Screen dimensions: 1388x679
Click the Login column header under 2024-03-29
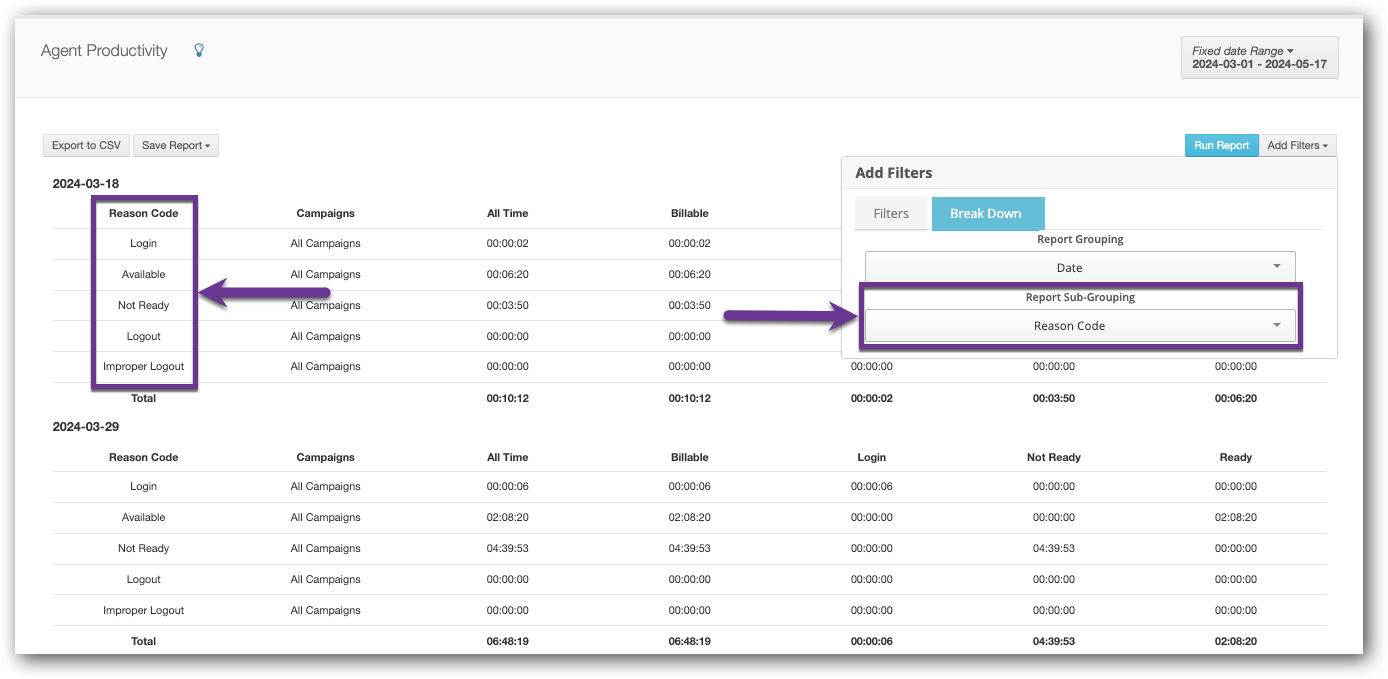[x=871, y=457]
